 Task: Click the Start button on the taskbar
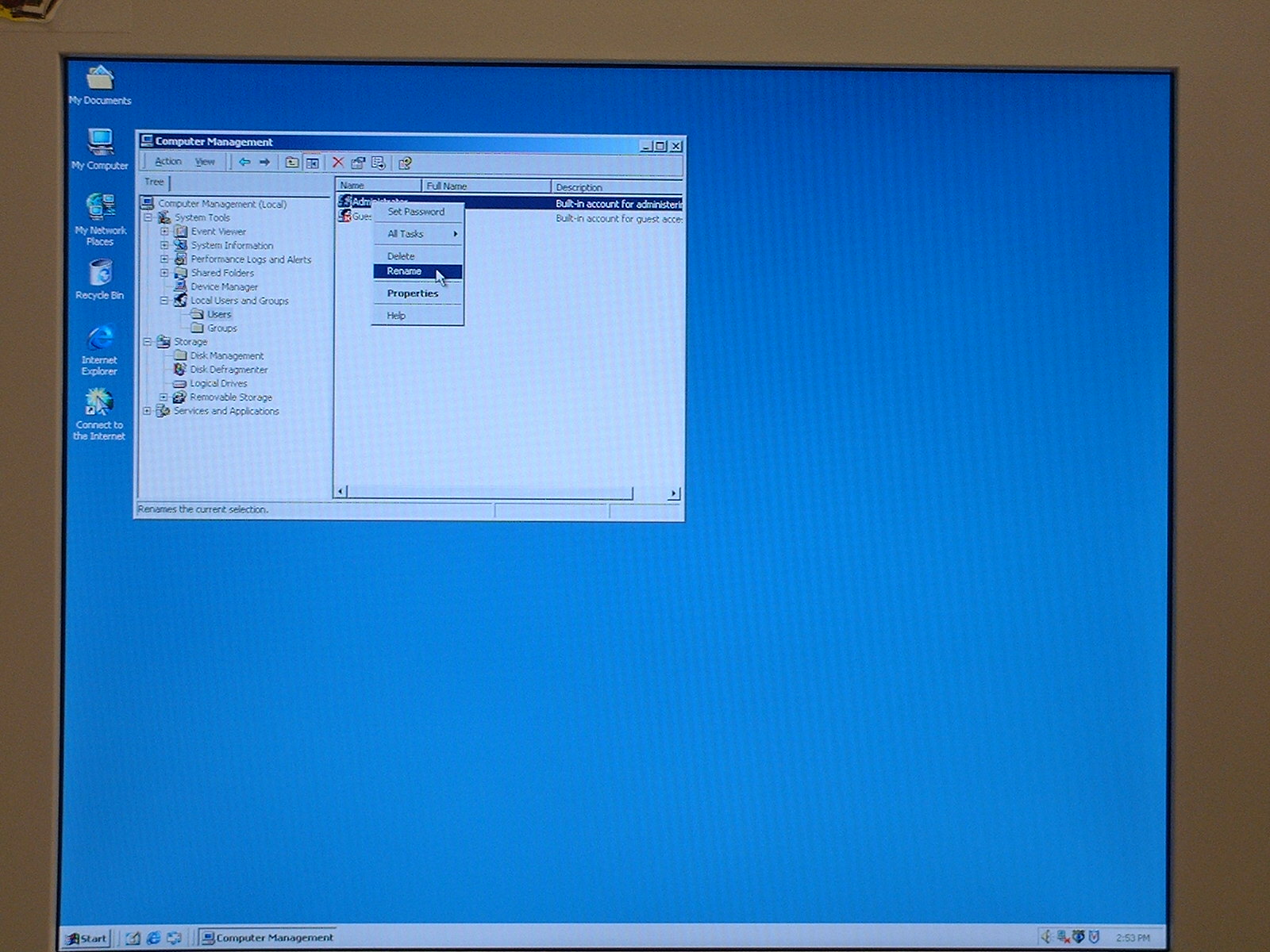pos(87,938)
